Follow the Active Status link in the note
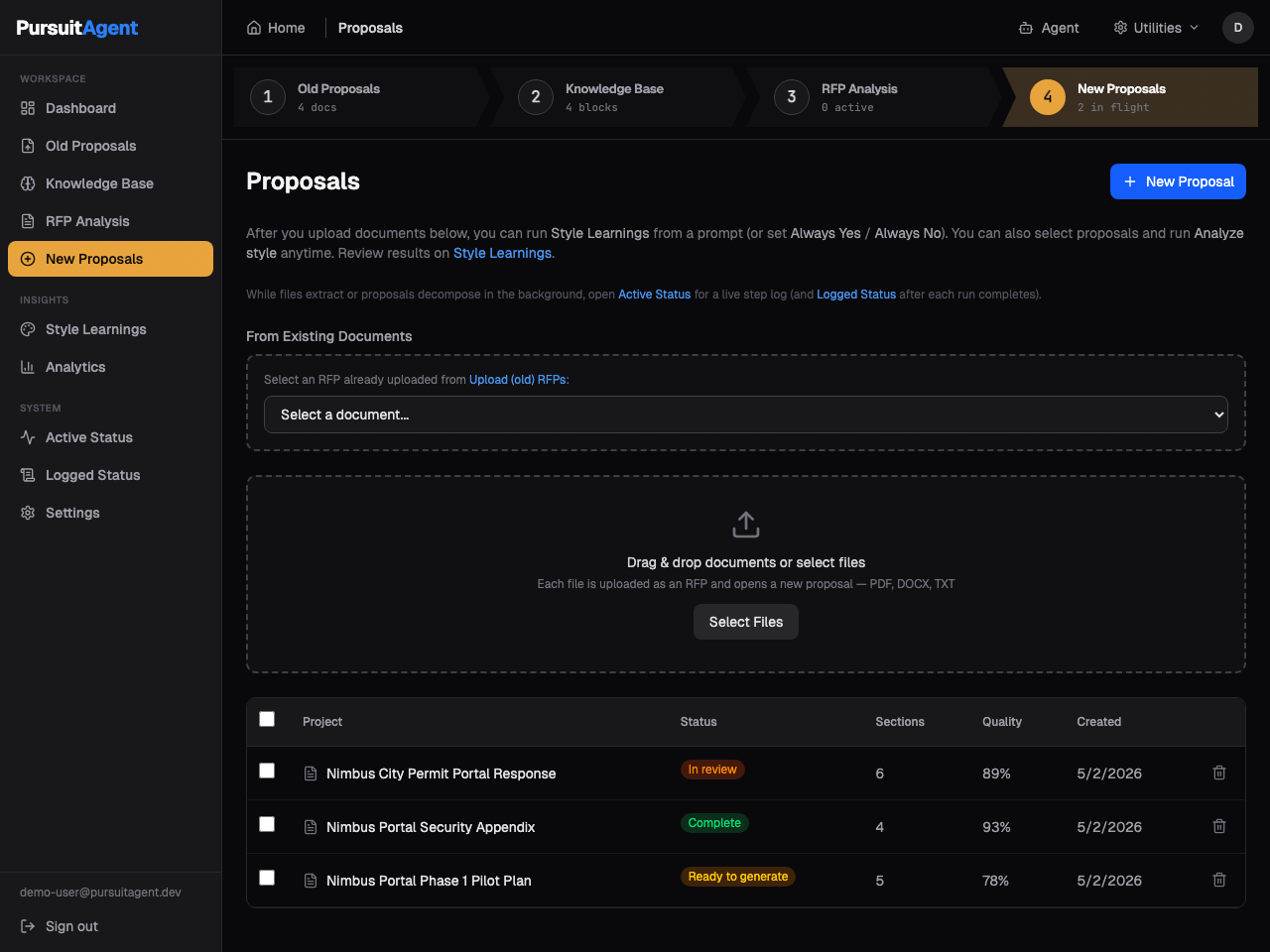The width and height of the screenshot is (1270, 952). (654, 295)
